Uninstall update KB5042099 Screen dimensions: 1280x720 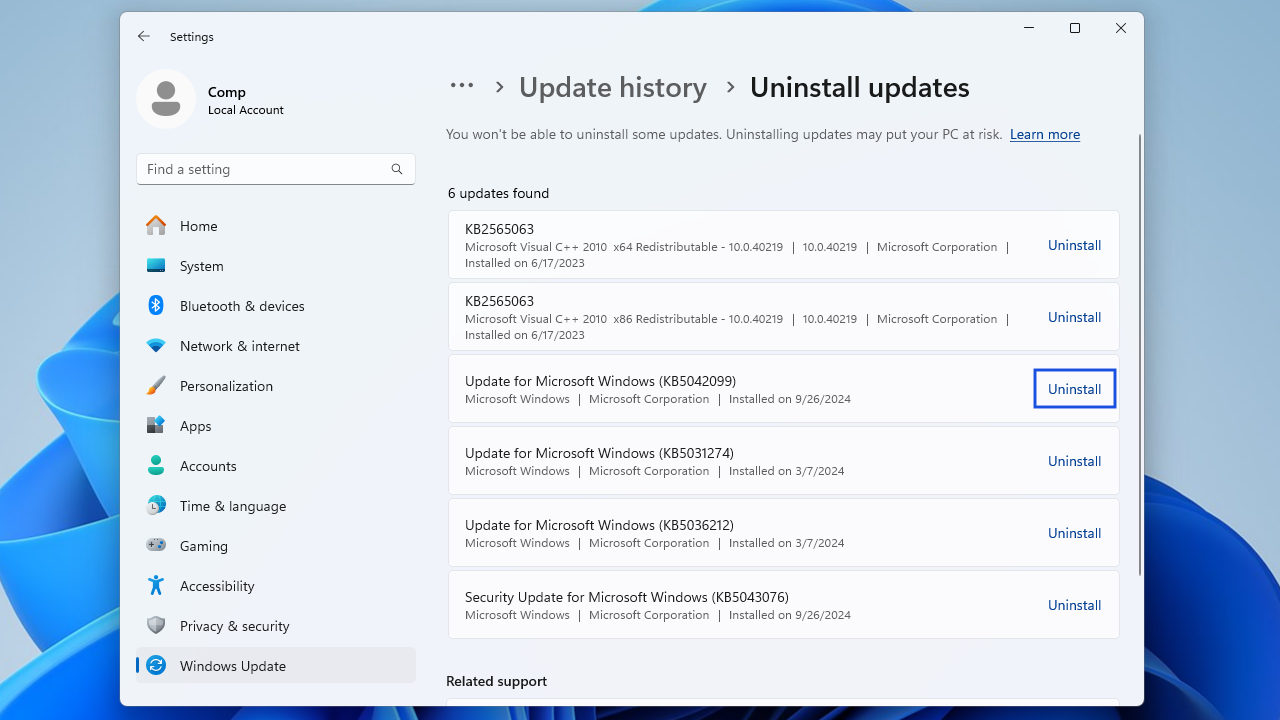tap(1075, 389)
